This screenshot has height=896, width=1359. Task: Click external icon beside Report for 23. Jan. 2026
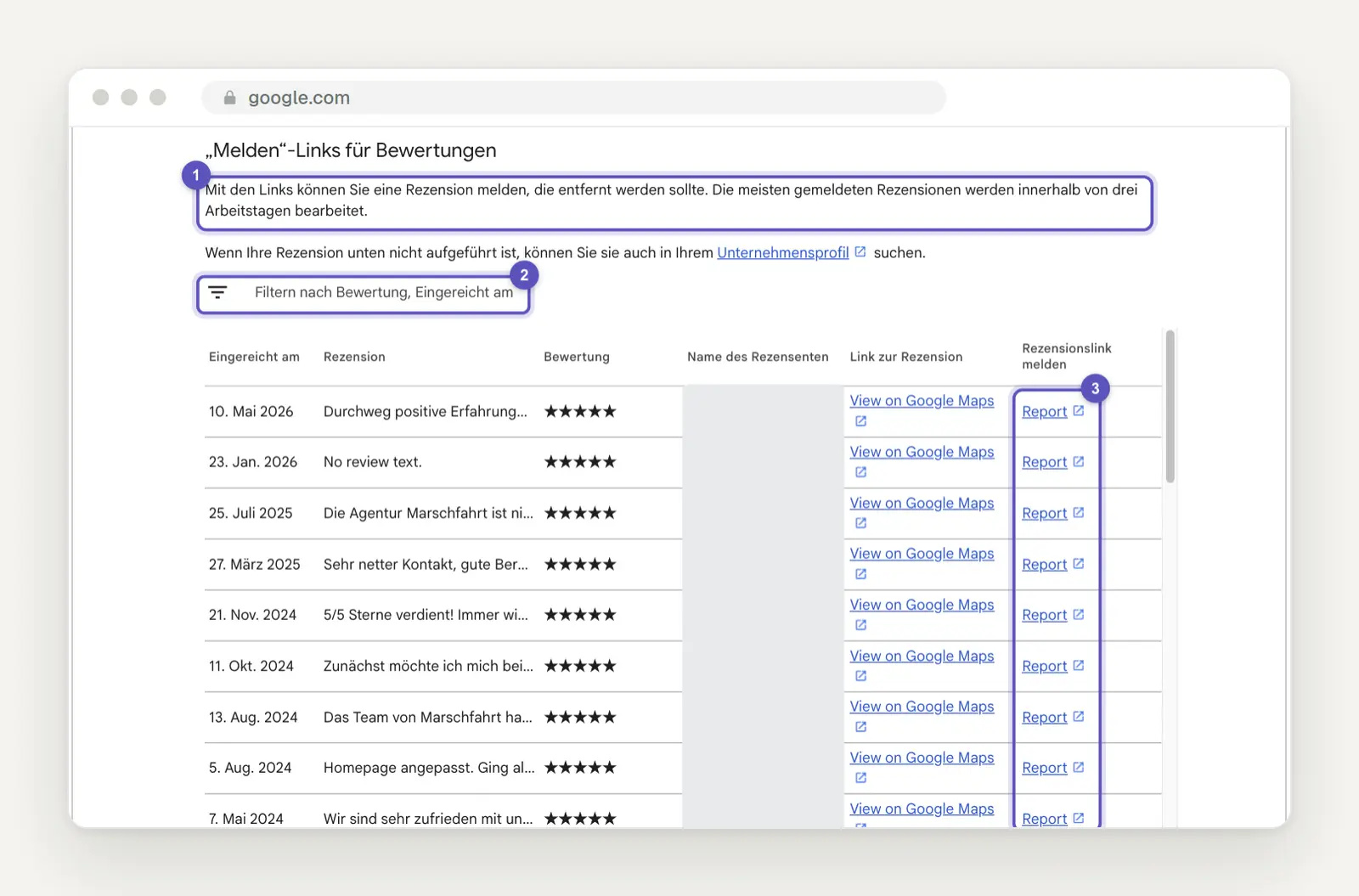(x=1079, y=462)
